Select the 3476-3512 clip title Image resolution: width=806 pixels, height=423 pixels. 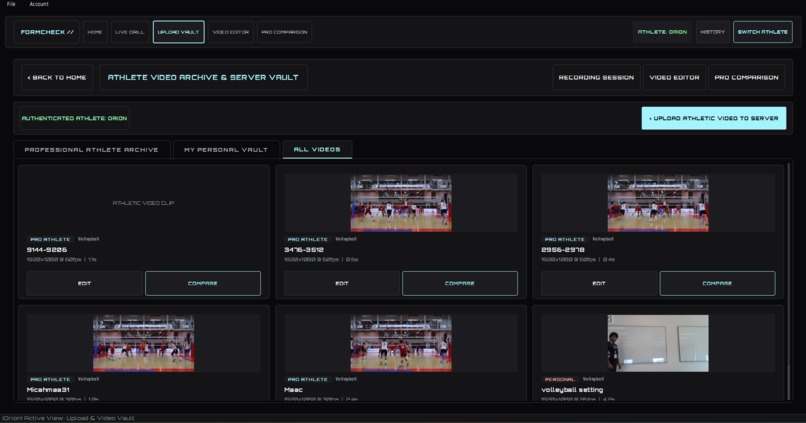[x=304, y=250]
